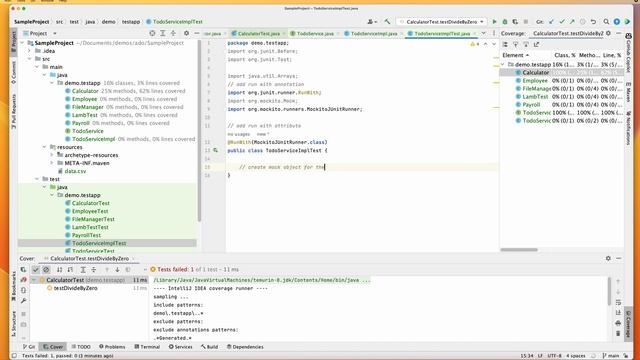The width and height of the screenshot is (640, 360).
Task: Click the Coverage panel horizontal scrollbar
Action: (x=519, y=250)
